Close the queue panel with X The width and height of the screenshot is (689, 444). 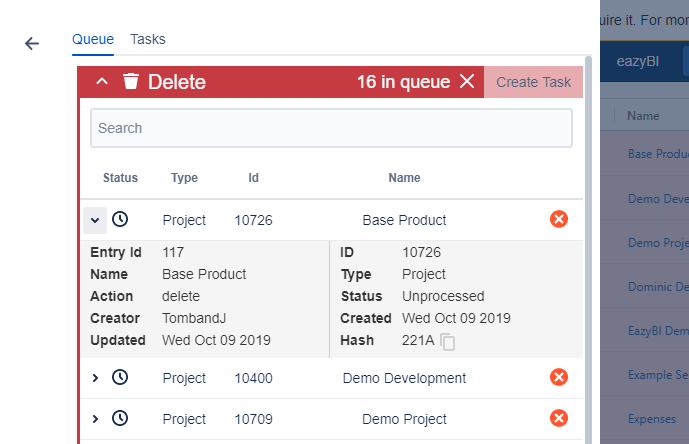click(x=467, y=82)
